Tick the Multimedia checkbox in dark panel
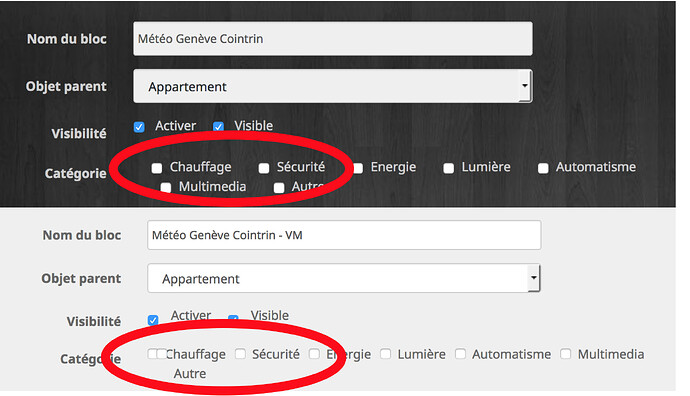 tap(165, 188)
